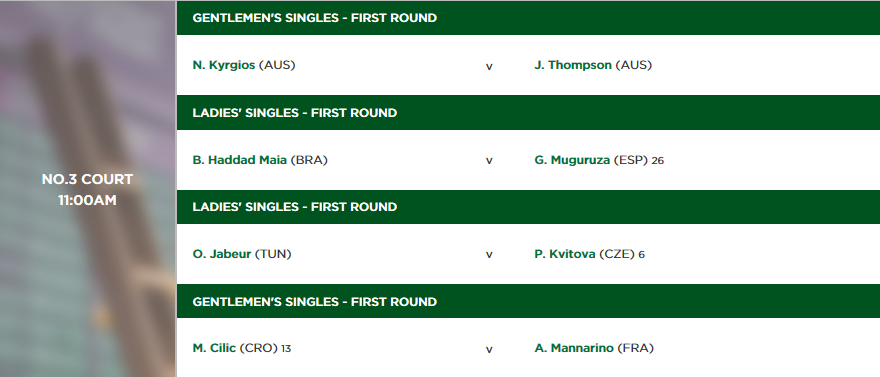Open M. Cilic player link
This screenshot has width=880, height=377.
pos(214,348)
